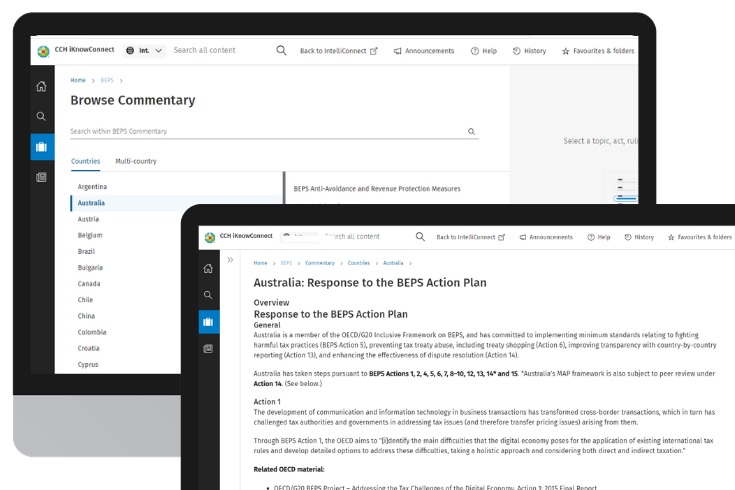Open the Int. region dropdown in back window
The image size is (735, 490).
pyautogui.click(x=145, y=50)
